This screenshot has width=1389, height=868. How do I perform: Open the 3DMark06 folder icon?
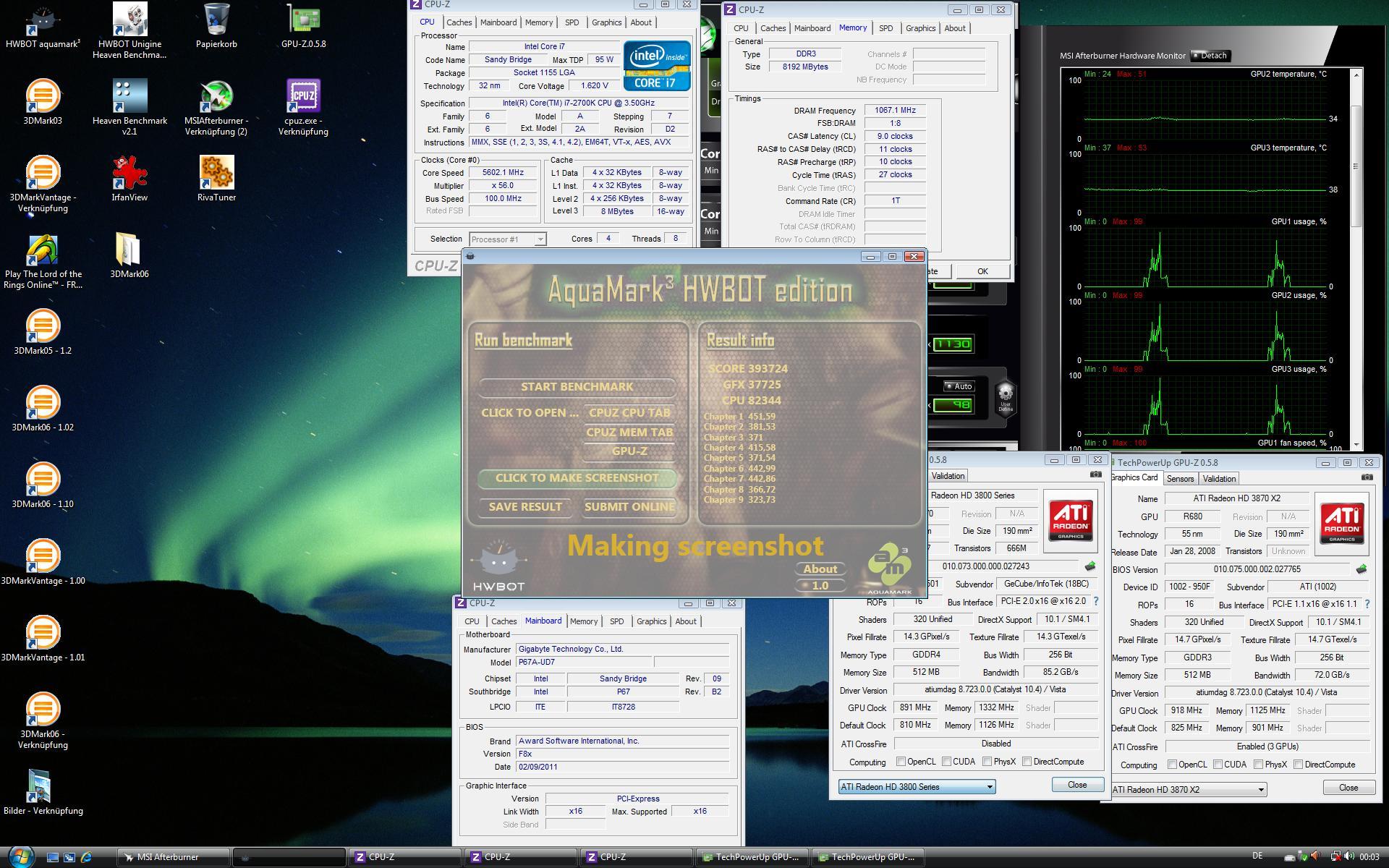[129, 256]
